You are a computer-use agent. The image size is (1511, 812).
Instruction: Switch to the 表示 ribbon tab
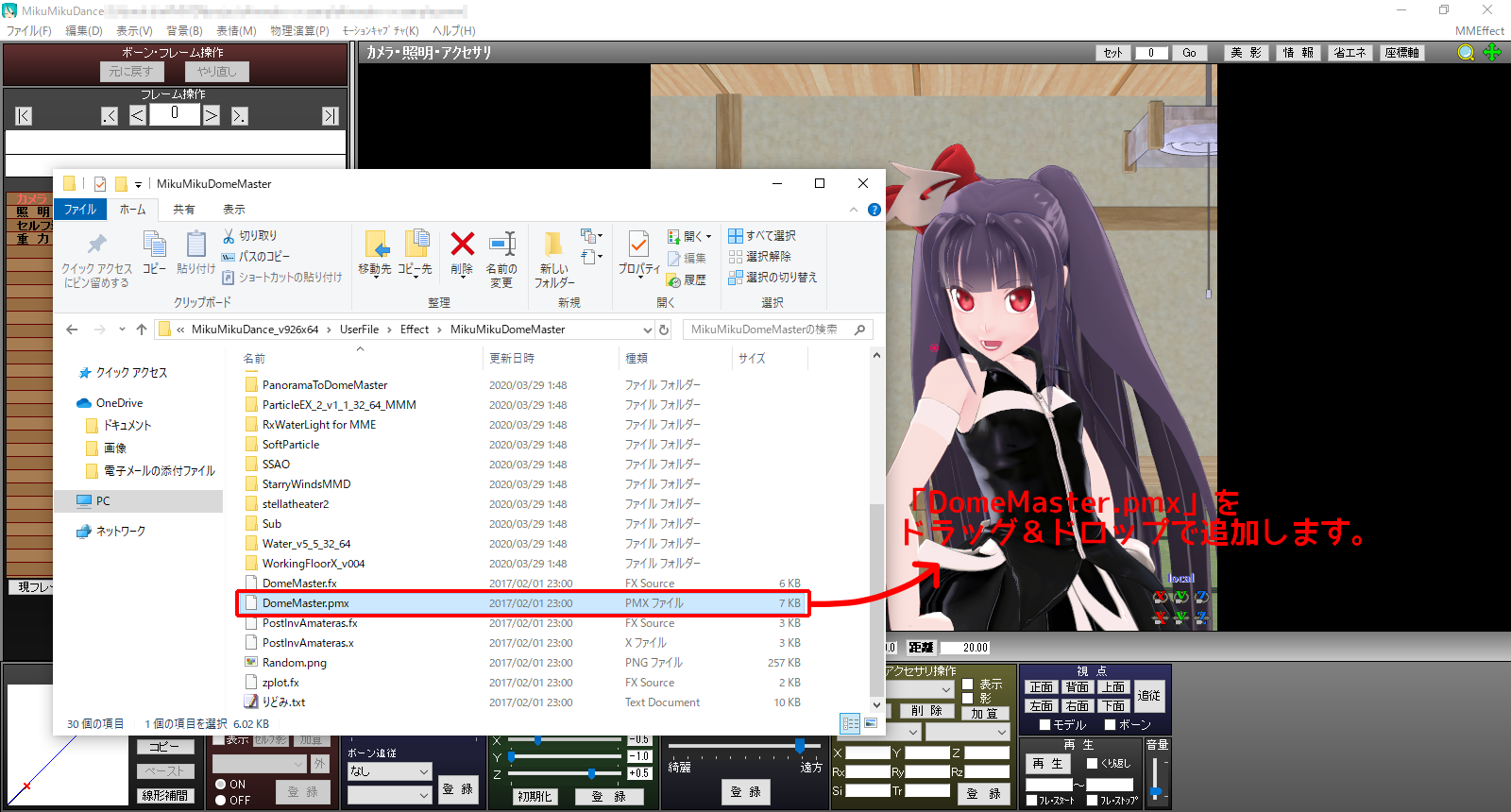click(234, 210)
